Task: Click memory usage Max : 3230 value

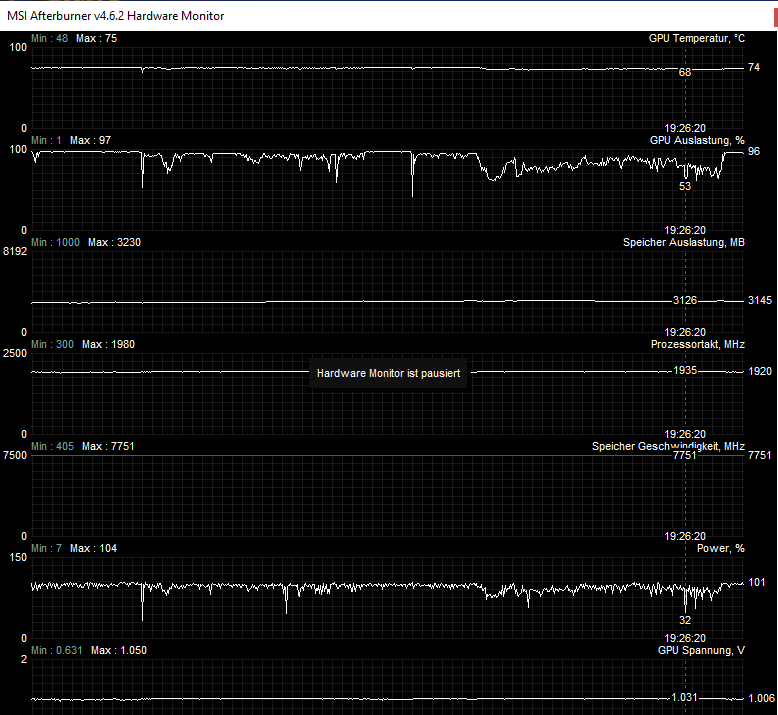Action: pos(114,242)
